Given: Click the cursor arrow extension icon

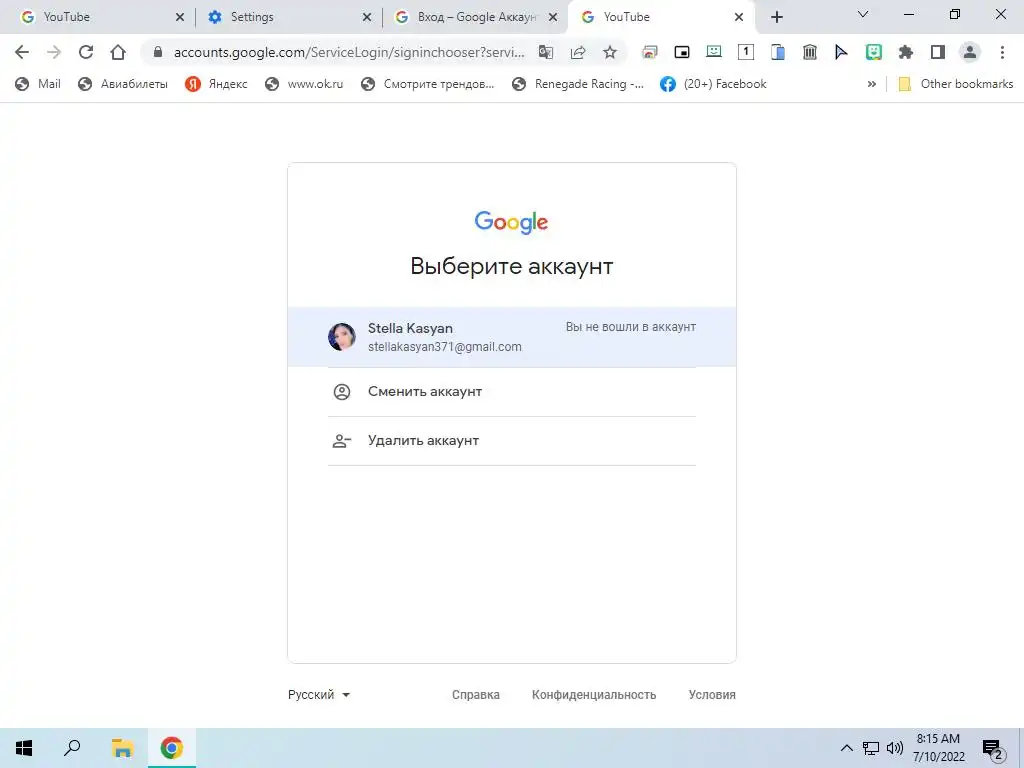Looking at the screenshot, I should (x=841, y=52).
